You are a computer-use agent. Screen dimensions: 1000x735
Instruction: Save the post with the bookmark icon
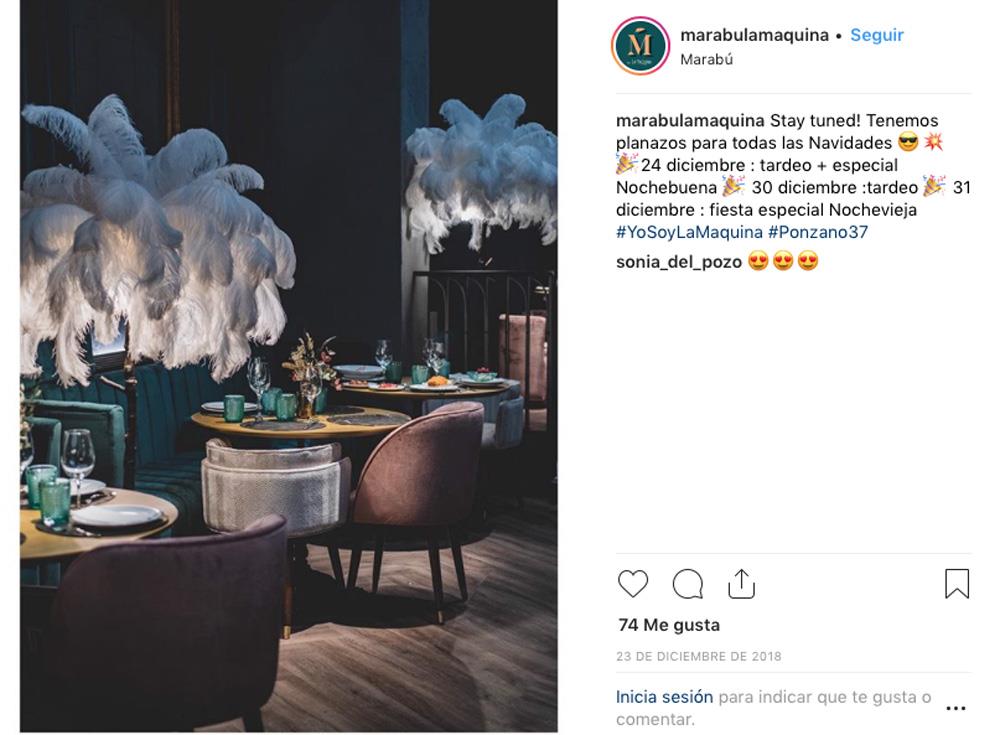(957, 583)
